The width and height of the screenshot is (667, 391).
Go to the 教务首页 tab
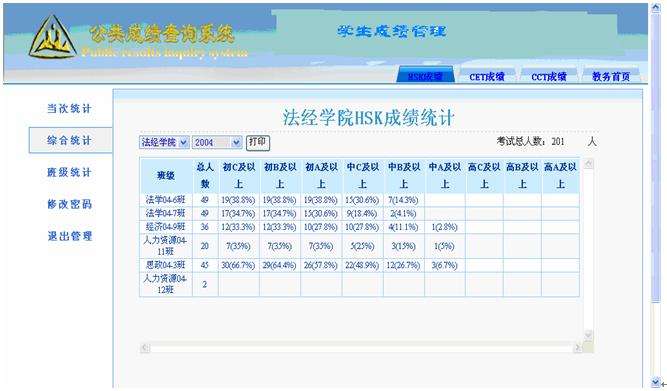pos(610,76)
